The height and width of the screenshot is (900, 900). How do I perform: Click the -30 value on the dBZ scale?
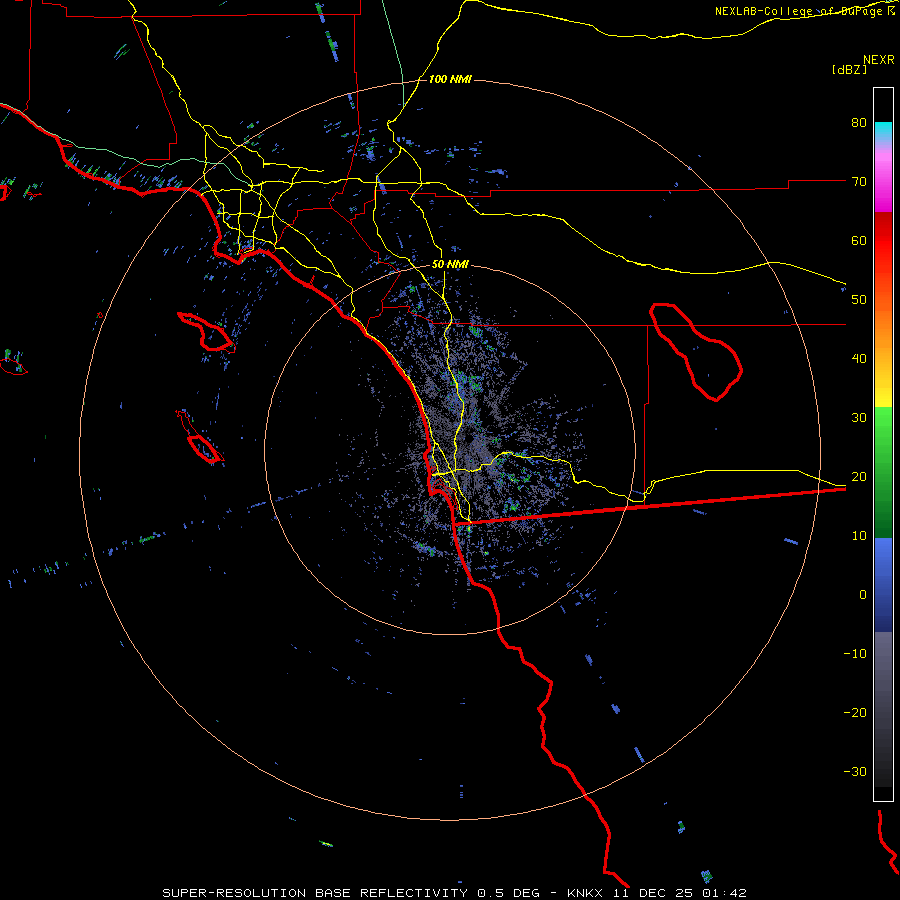855,771
